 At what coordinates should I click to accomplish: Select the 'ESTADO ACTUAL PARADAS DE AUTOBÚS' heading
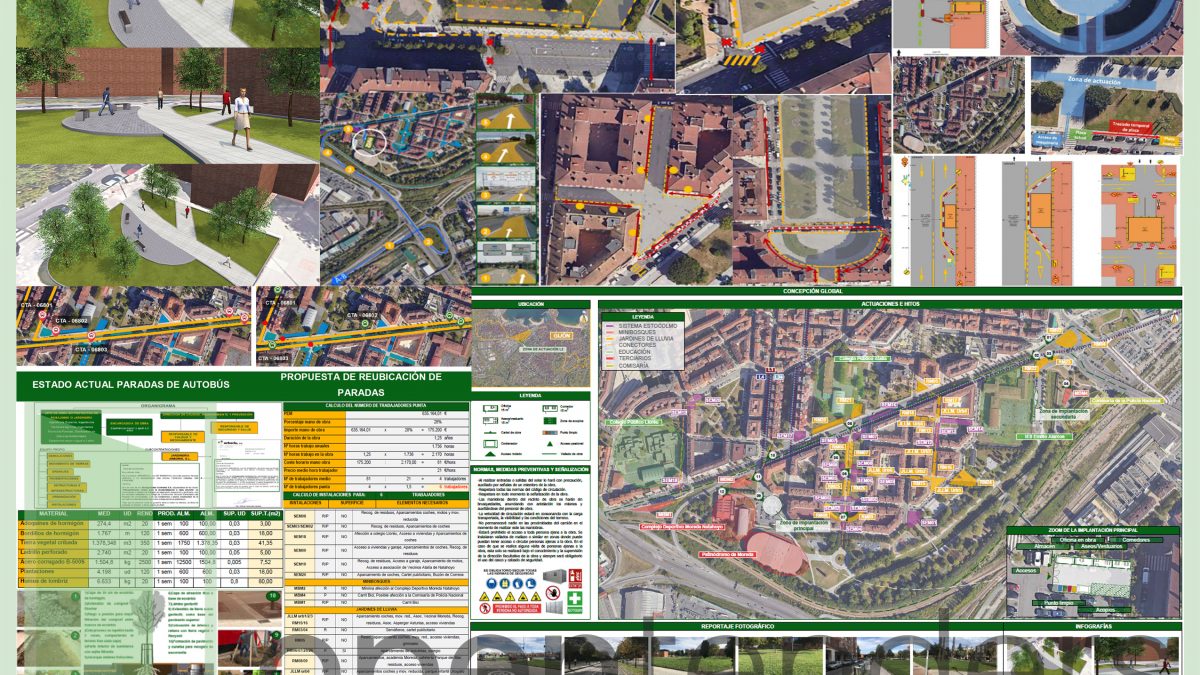point(131,384)
